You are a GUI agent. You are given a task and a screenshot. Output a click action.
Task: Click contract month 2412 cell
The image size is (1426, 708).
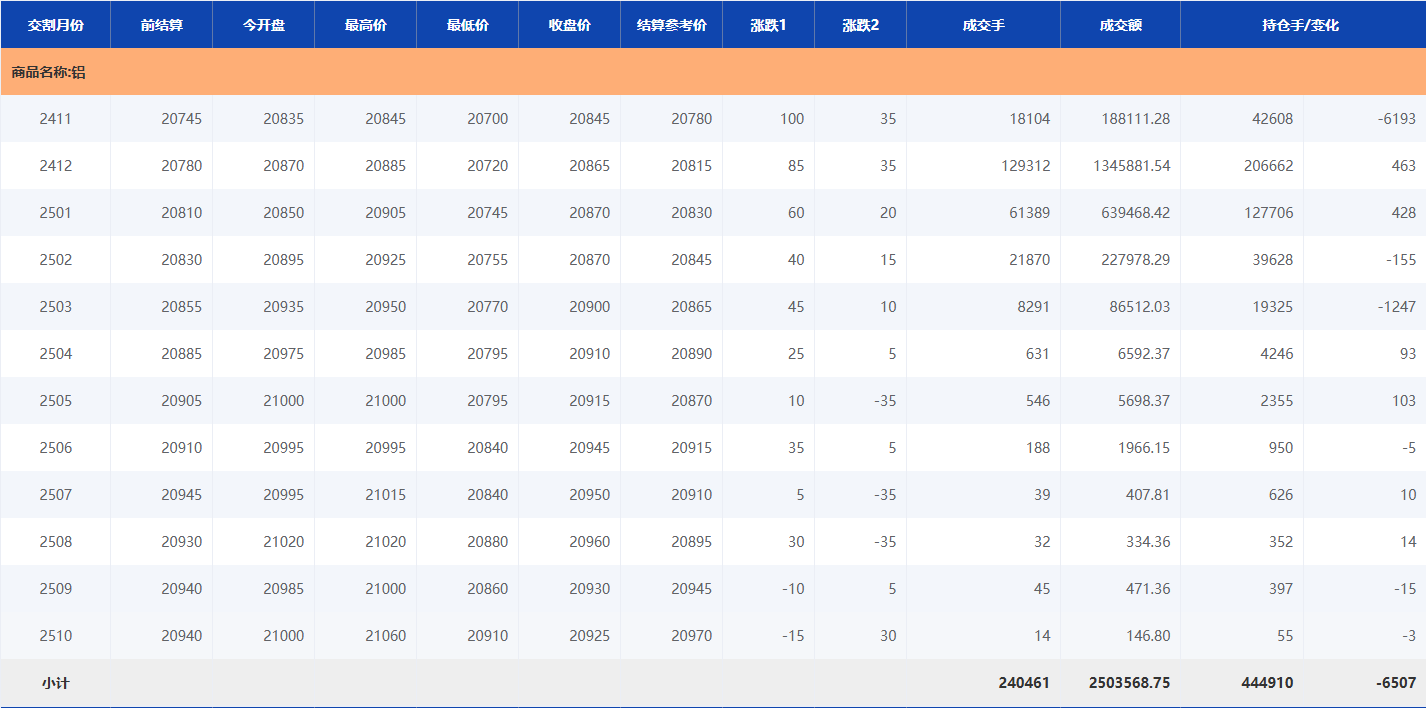(55, 166)
